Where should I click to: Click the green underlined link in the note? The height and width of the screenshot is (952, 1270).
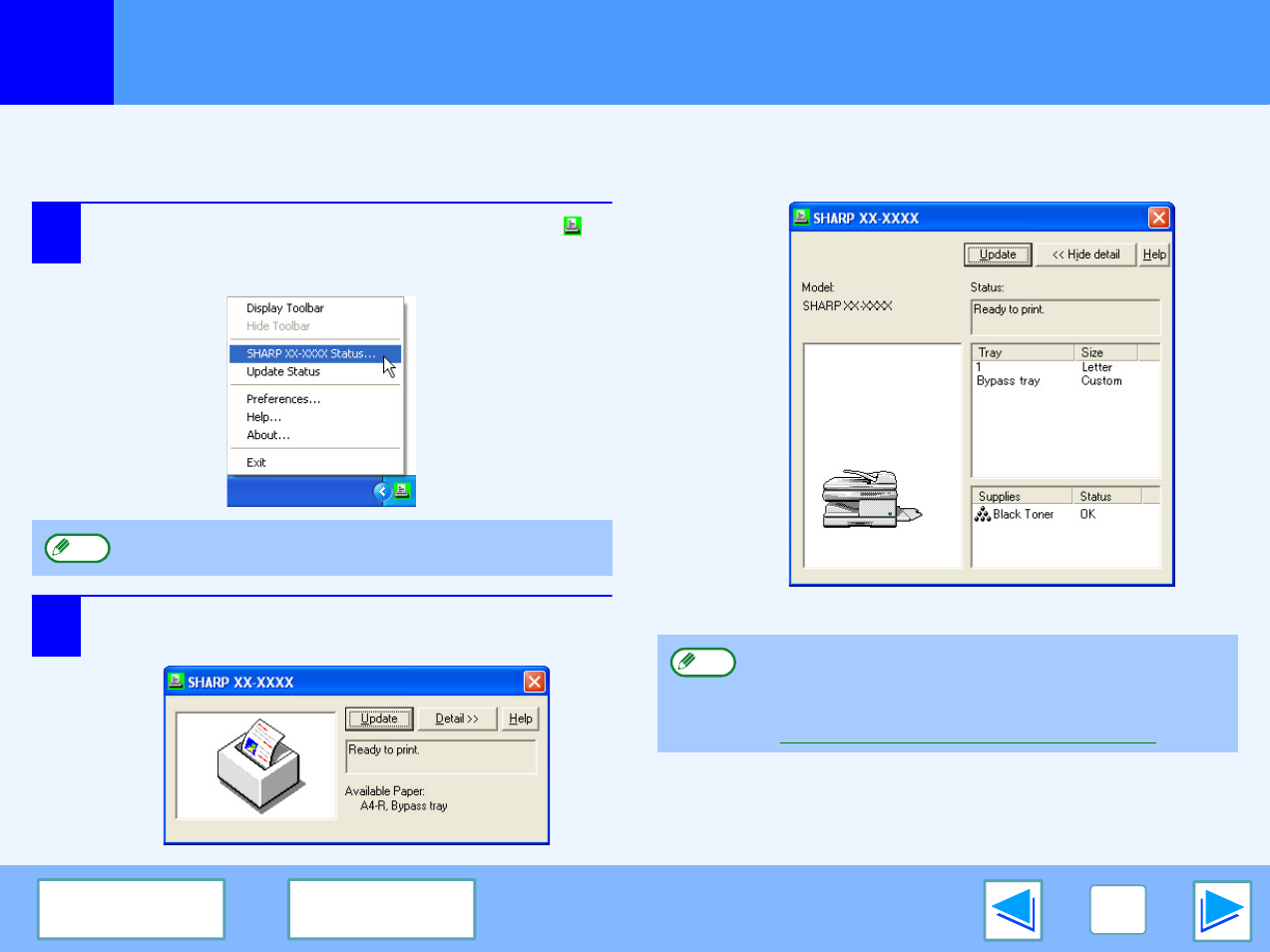[x=968, y=736]
